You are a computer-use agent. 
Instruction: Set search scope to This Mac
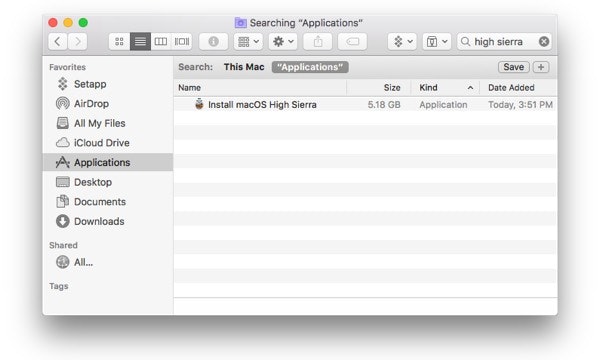click(x=244, y=67)
